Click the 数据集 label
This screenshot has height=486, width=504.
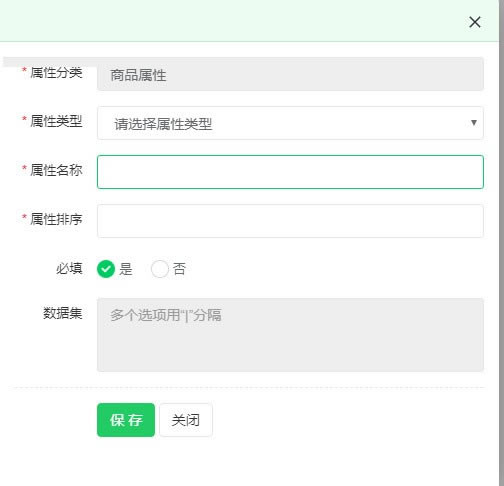[x=63, y=313]
